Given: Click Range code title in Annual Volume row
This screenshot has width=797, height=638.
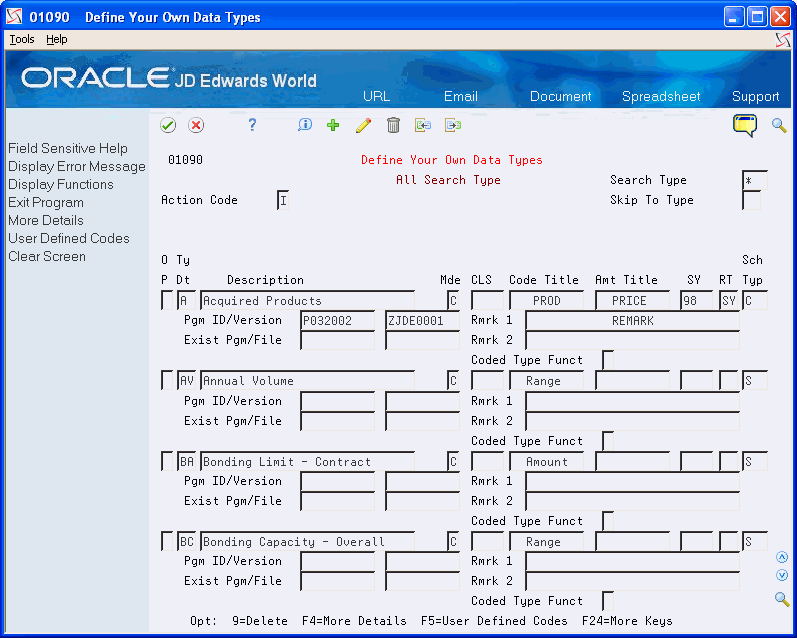Looking at the screenshot, I should pos(546,381).
